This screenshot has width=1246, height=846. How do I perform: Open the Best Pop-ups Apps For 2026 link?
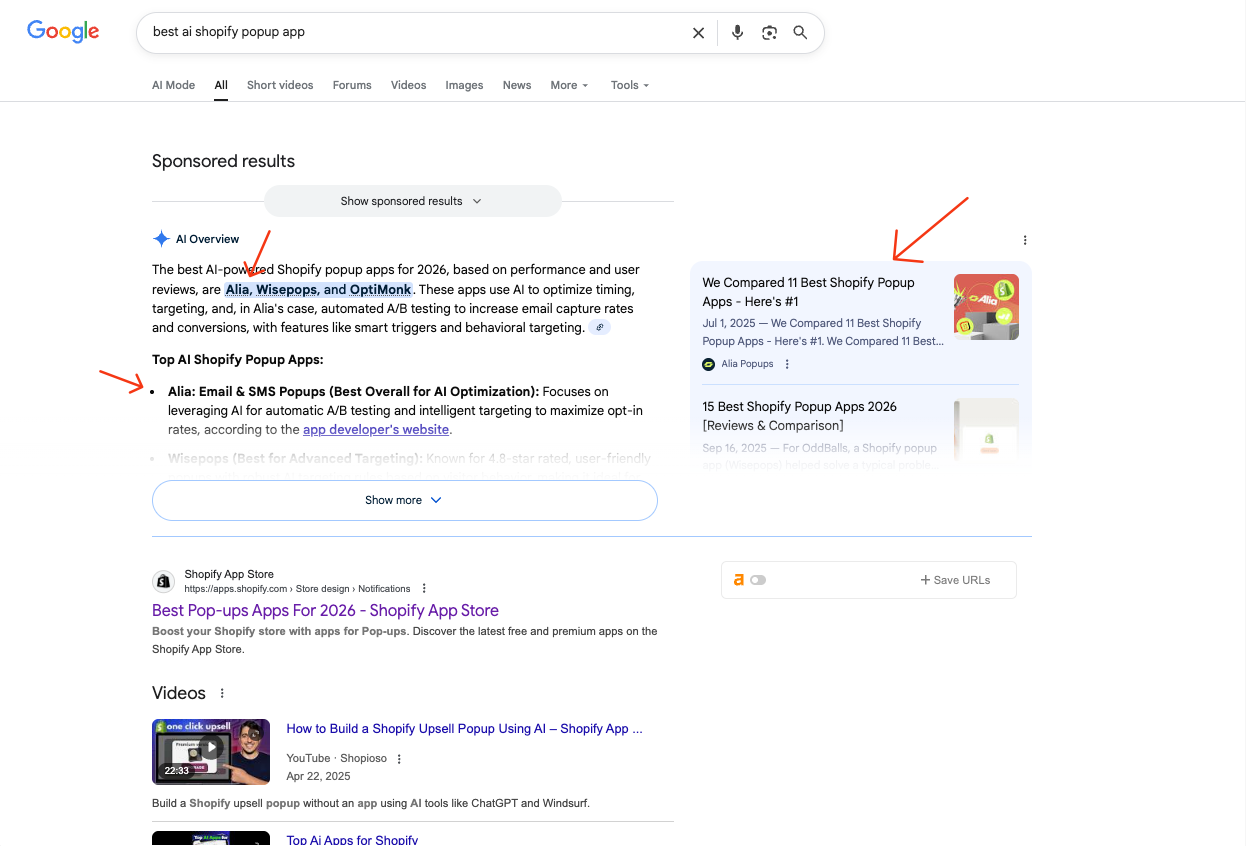pyautogui.click(x=325, y=610)
